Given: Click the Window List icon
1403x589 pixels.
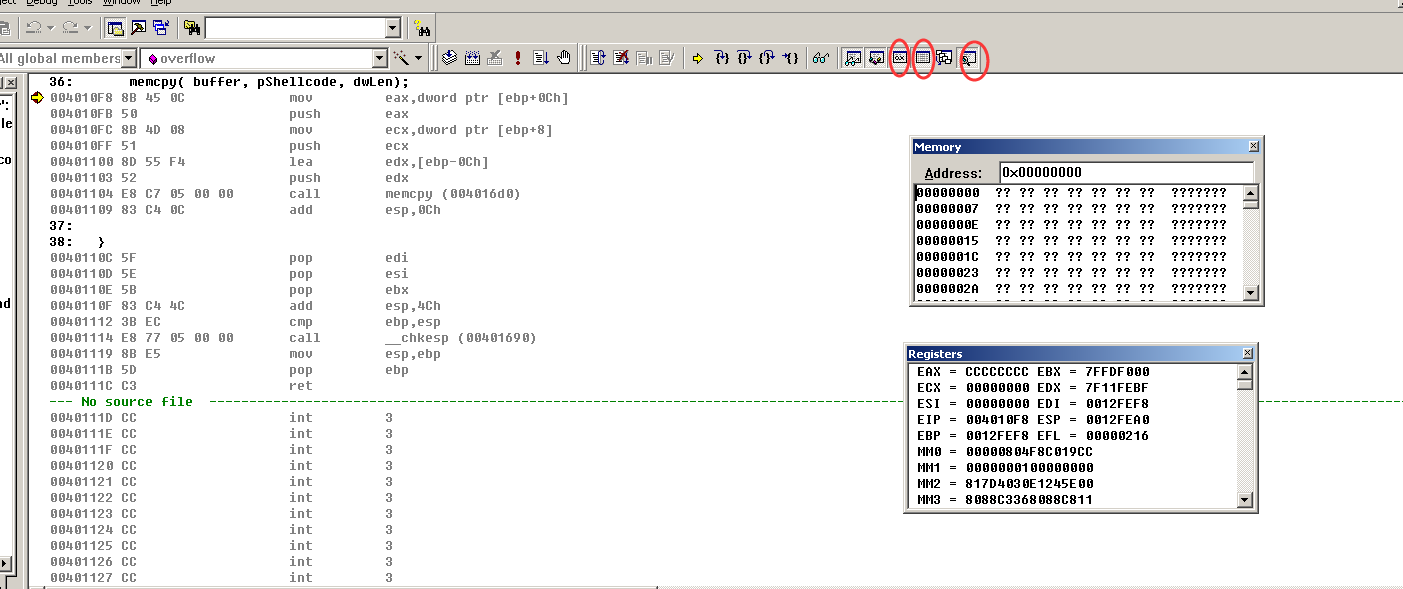Looking at the screenshot, I should (x=161, y=27).
